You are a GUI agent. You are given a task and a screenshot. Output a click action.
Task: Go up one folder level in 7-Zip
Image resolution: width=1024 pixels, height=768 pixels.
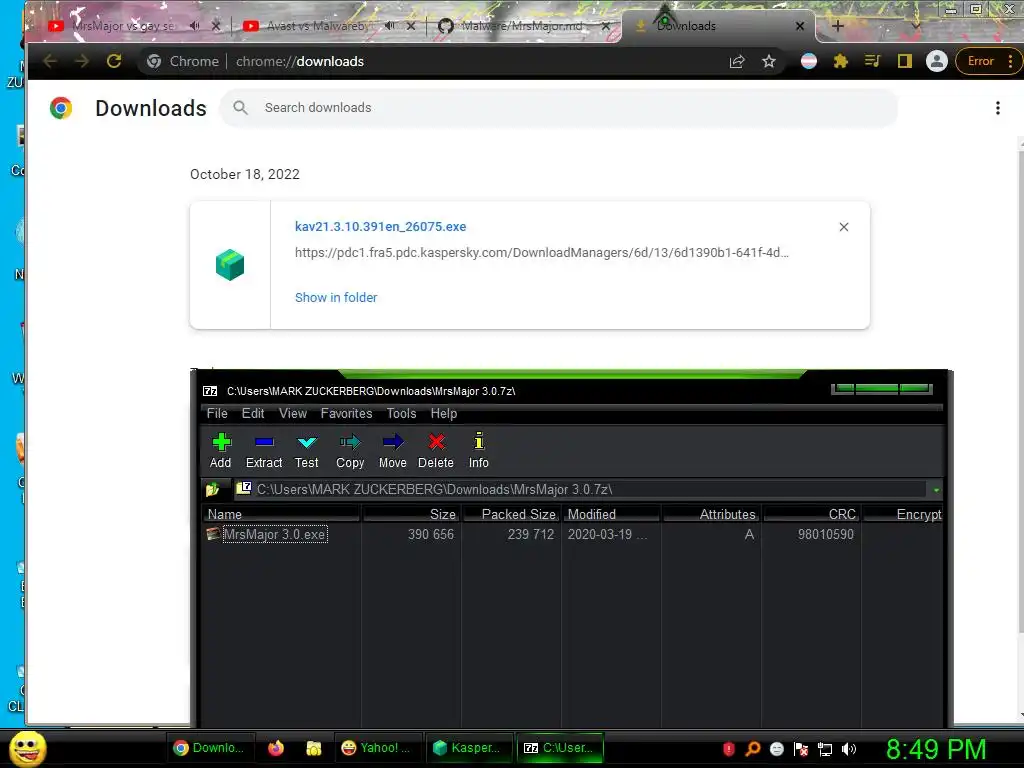pos(213,489)
